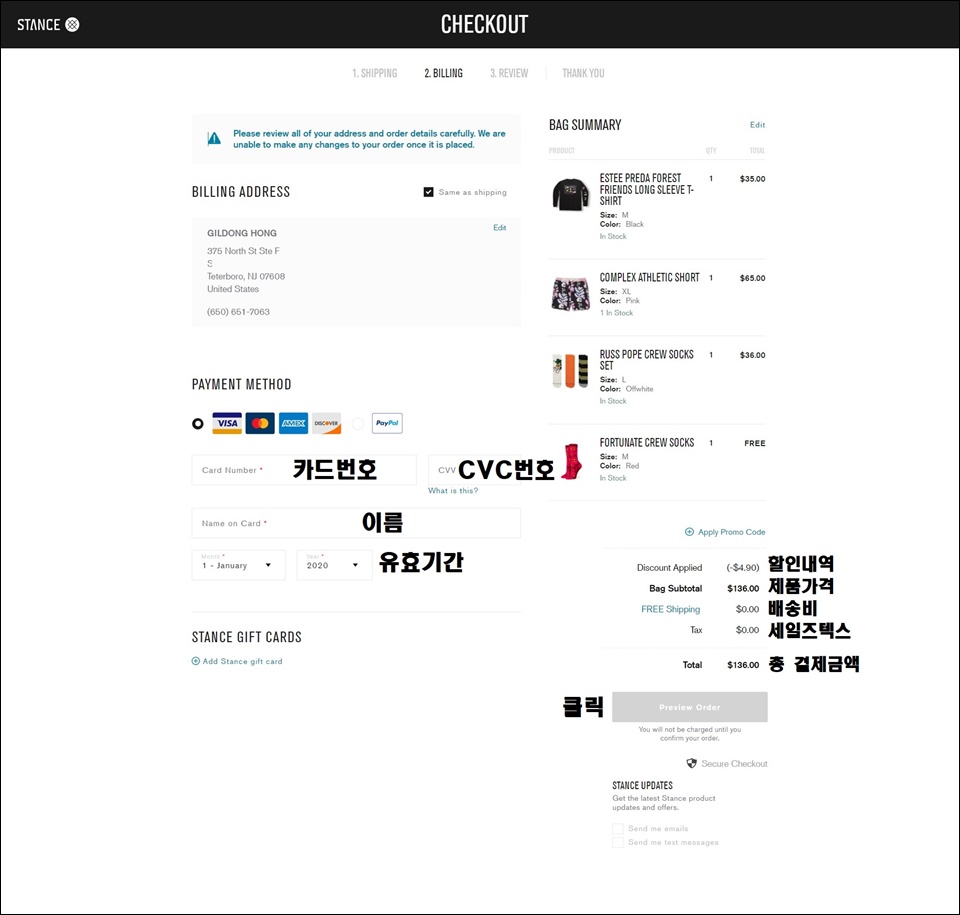Open the expiration Month dropdown

coord(239,565)
